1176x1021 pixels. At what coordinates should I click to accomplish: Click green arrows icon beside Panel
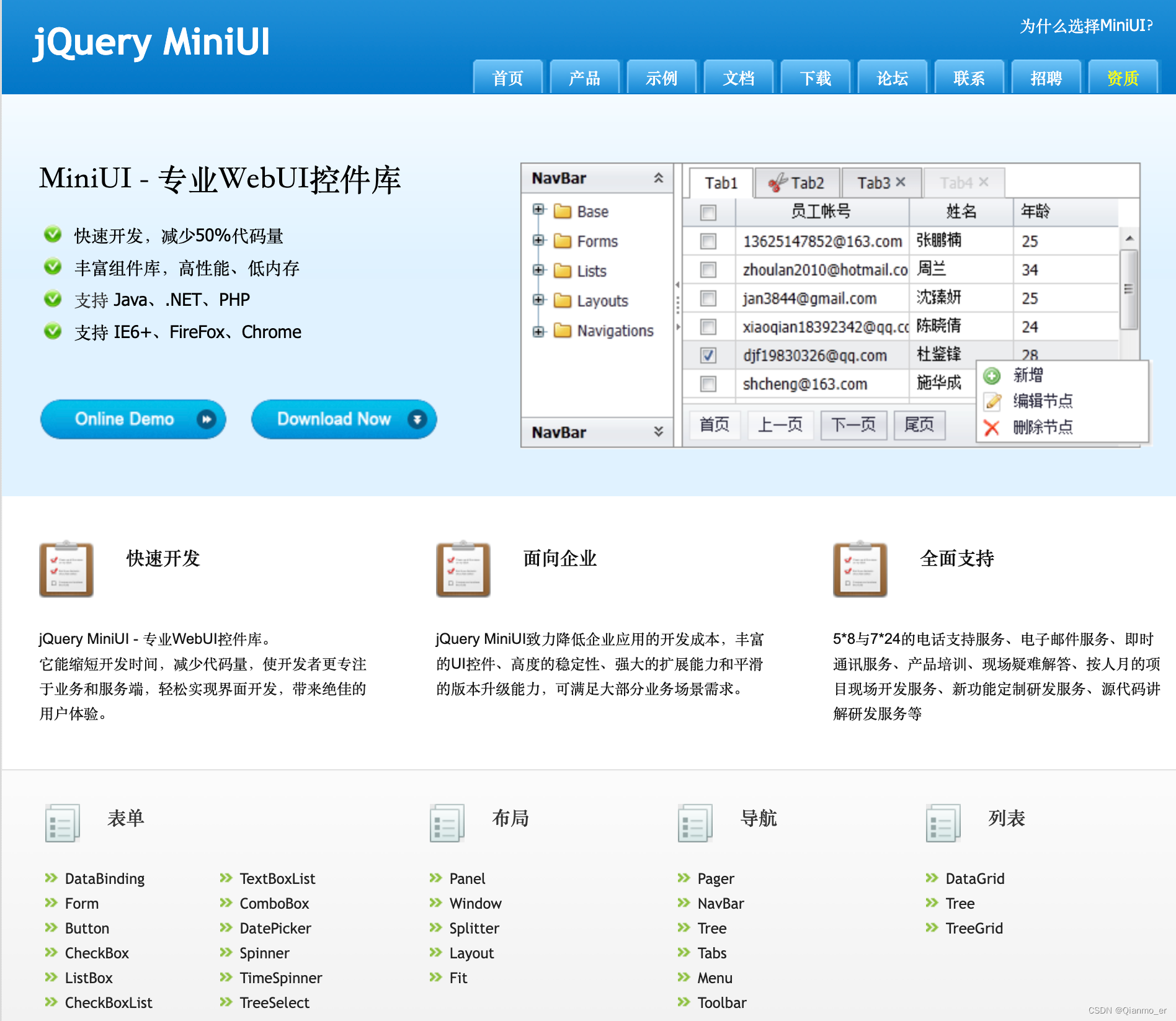pos(435,878)
